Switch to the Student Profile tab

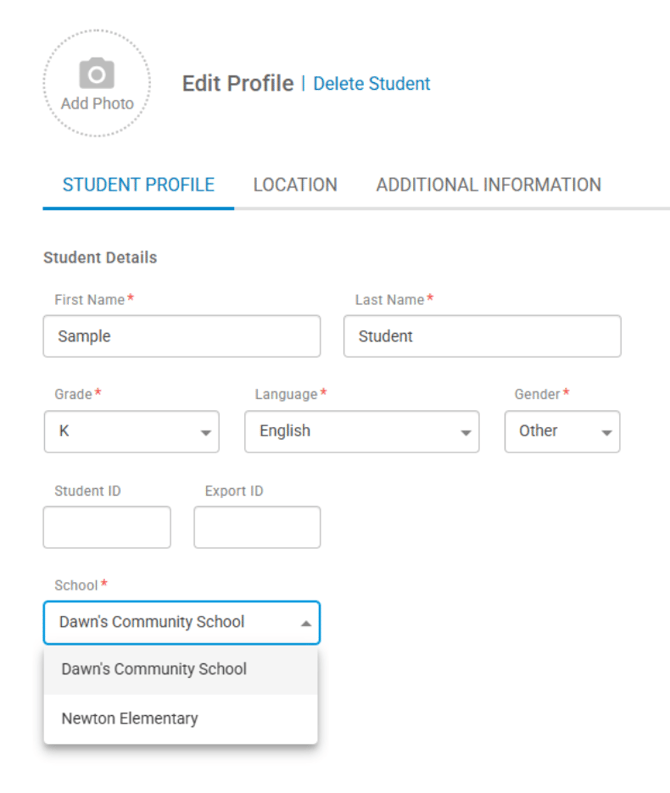pyautogui.click(x=138, y=185)
